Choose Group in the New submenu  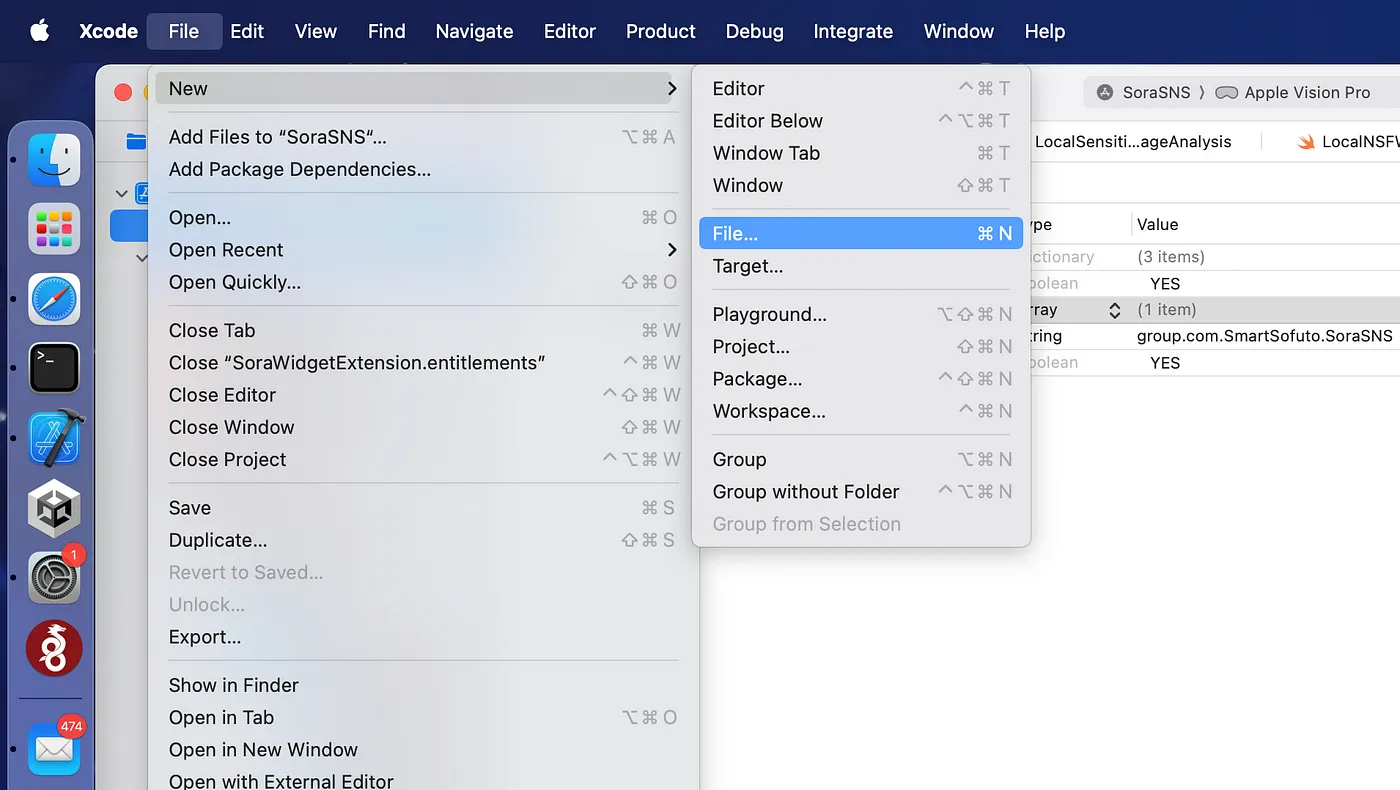[x=861, y=459]
